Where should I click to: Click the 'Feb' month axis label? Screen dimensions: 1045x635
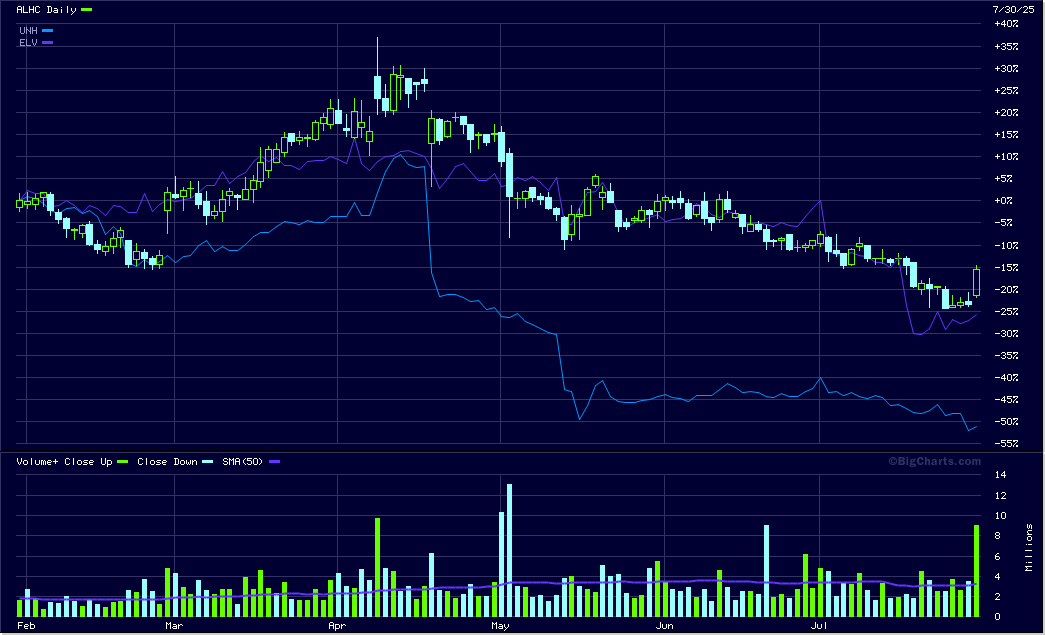[x=25, y=626]
